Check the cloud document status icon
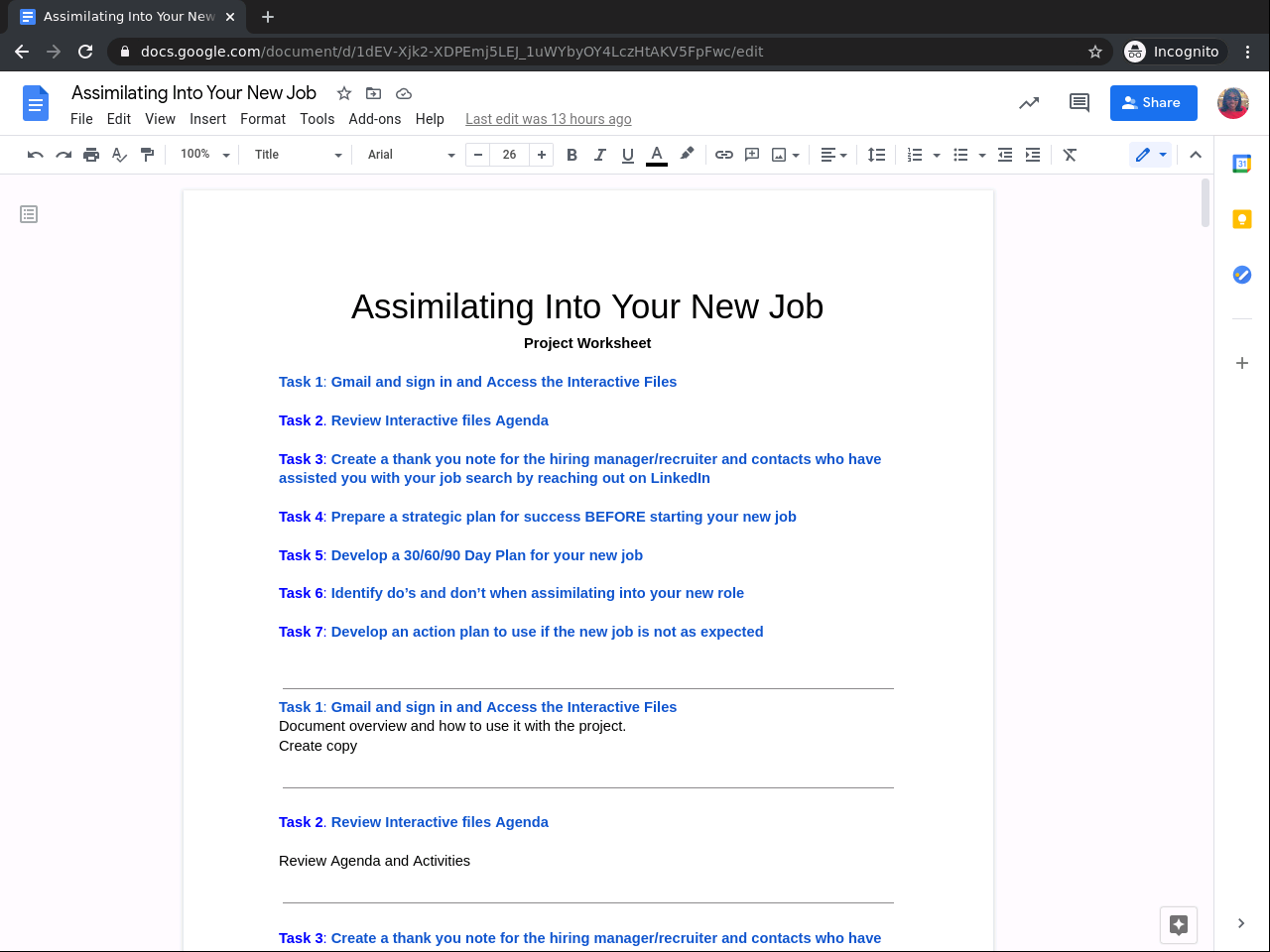The width and height of the screenshot is (1270, 952). tap(404, 93)
